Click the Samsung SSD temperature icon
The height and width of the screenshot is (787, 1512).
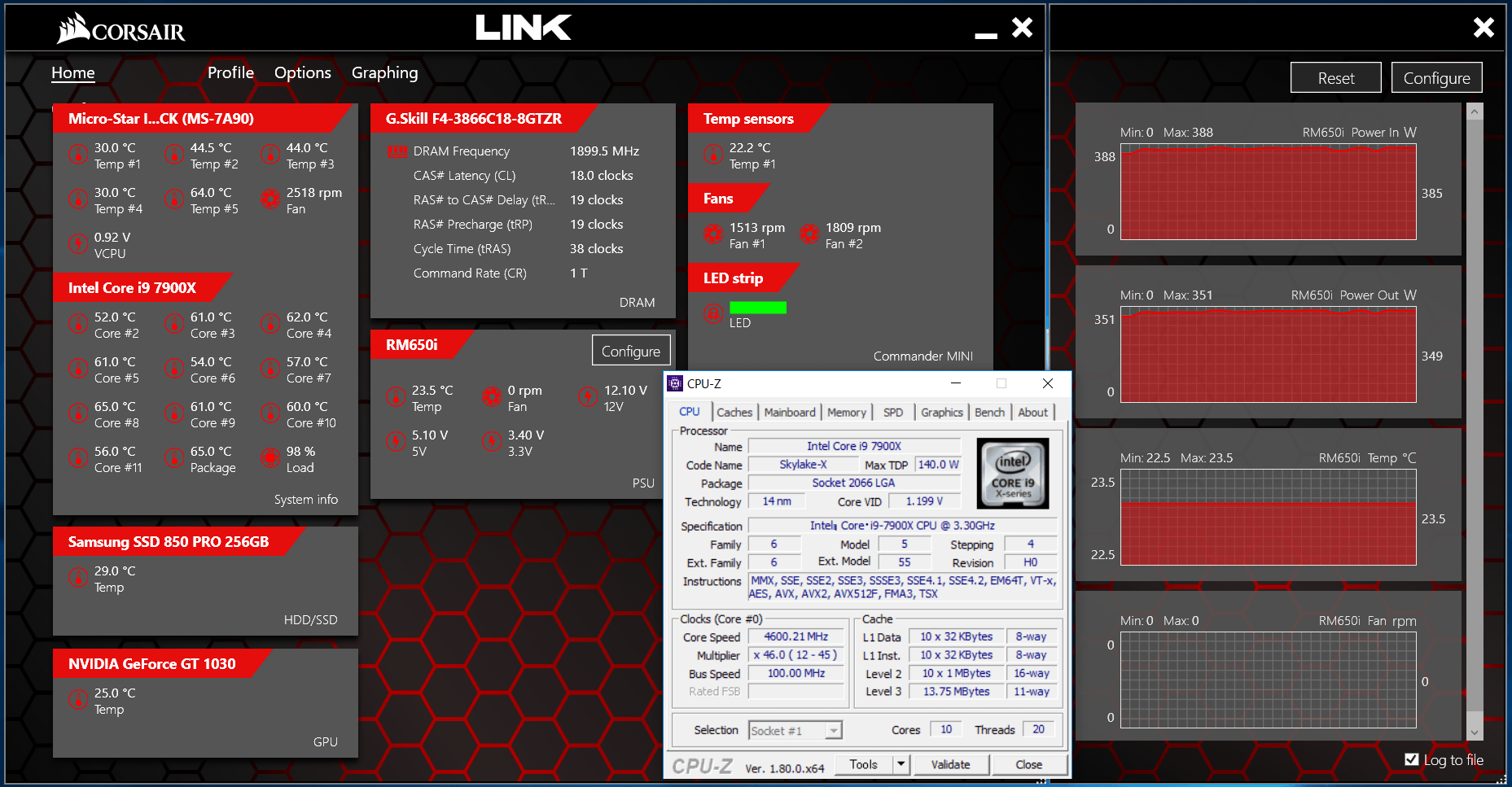click(x=77, y=578)
